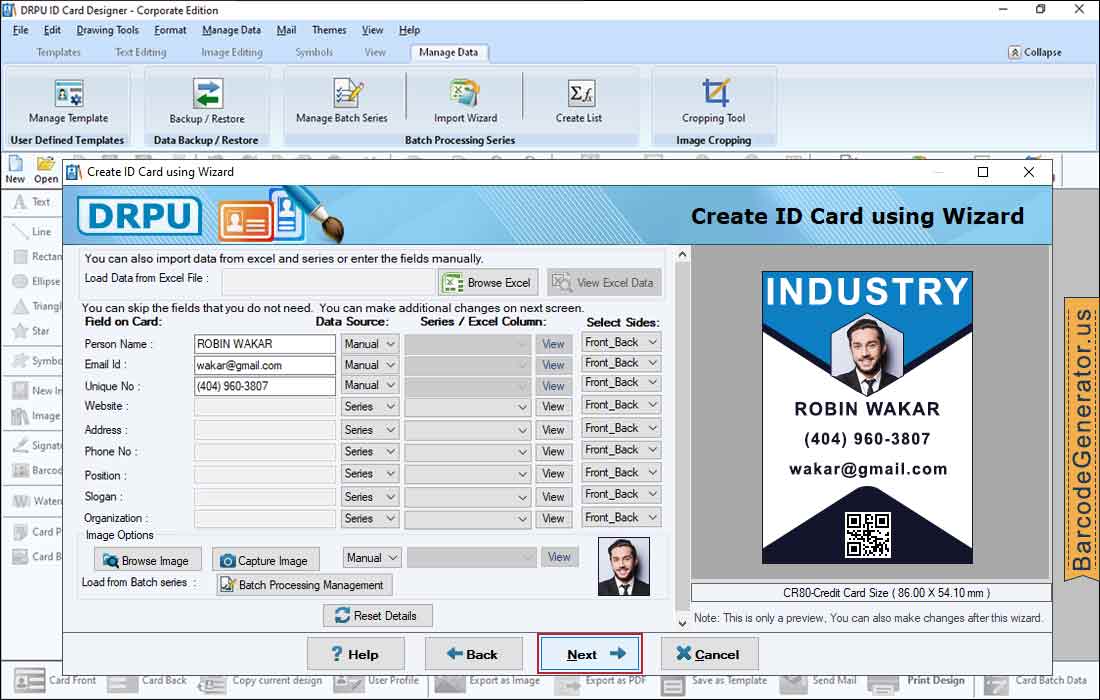Screen dimensions: 1100x700
Task: Select the Cropping Tool
Action: coord(713,102)
